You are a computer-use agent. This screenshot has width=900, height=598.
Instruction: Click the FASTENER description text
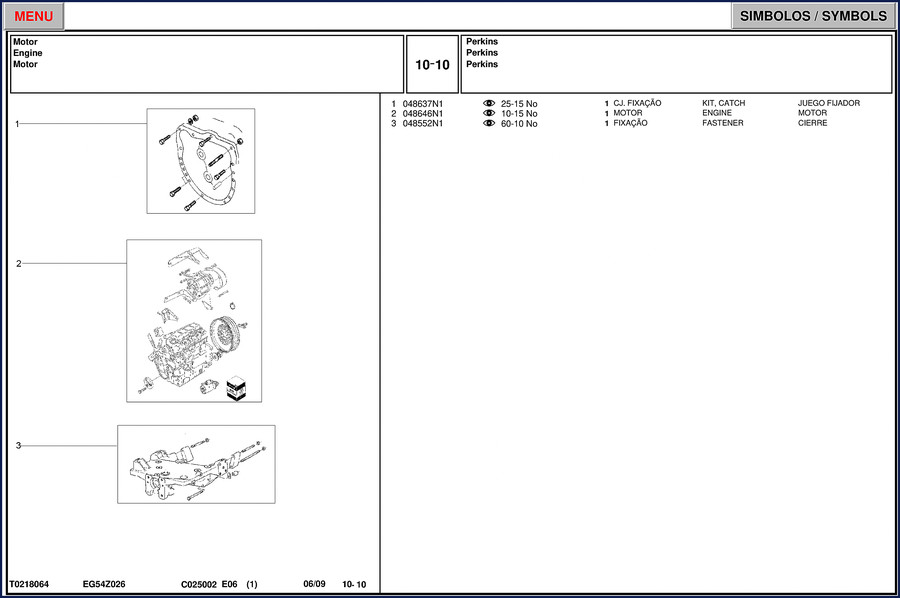tap(723, 123)
